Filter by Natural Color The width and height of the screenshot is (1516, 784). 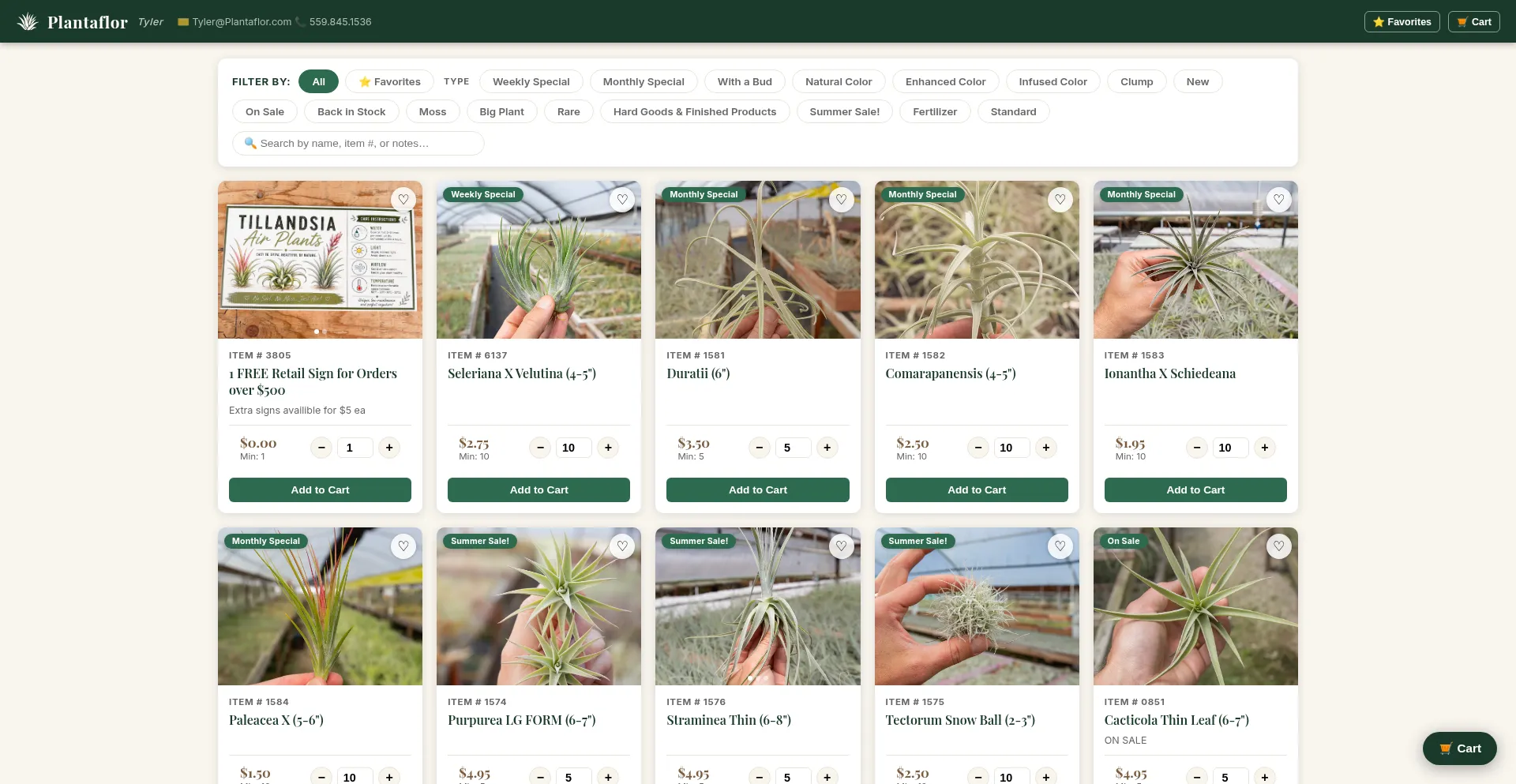pyautogui.click(x=839, y=81)
